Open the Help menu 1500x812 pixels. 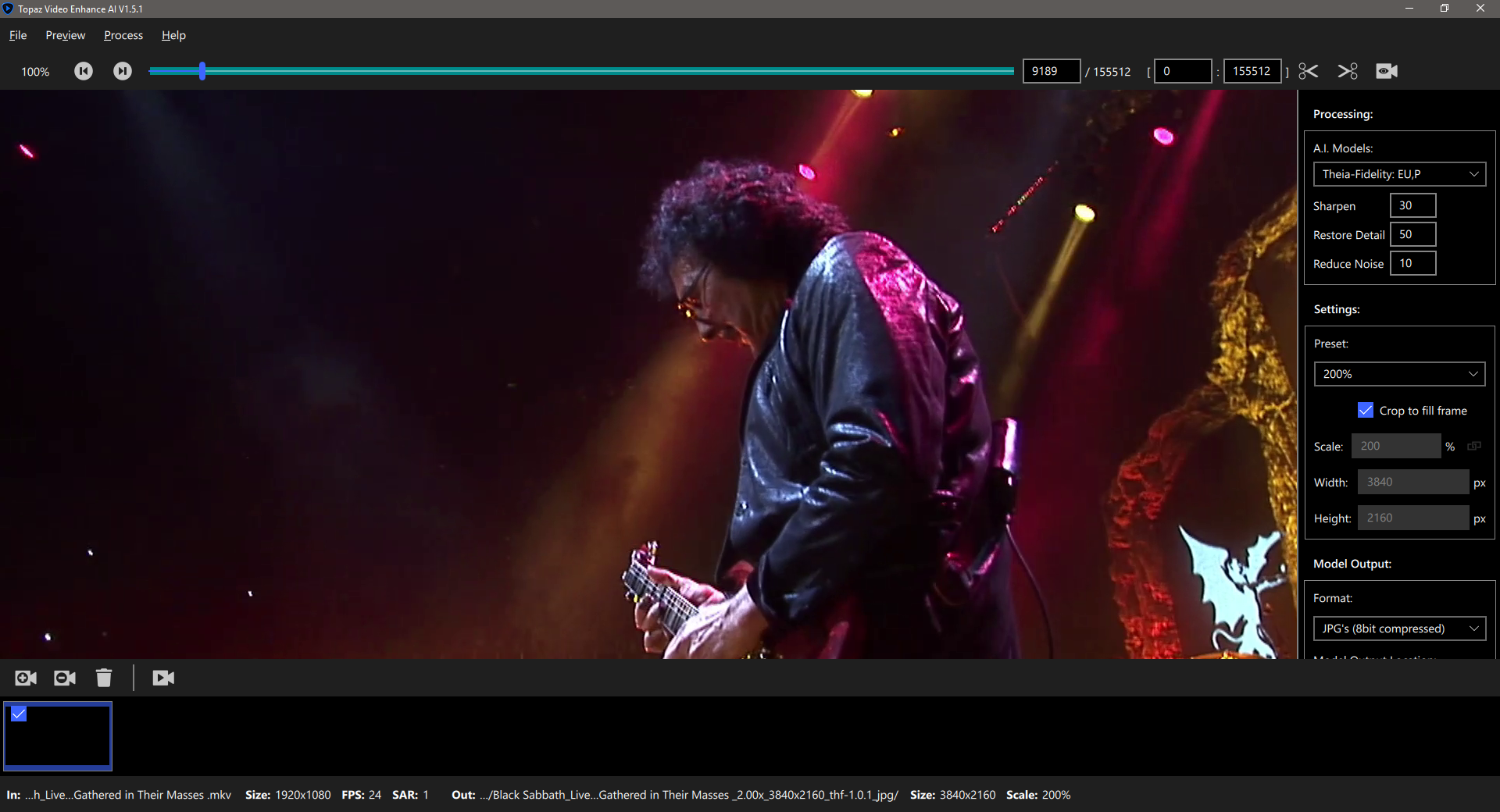click(x=173, y=35)
